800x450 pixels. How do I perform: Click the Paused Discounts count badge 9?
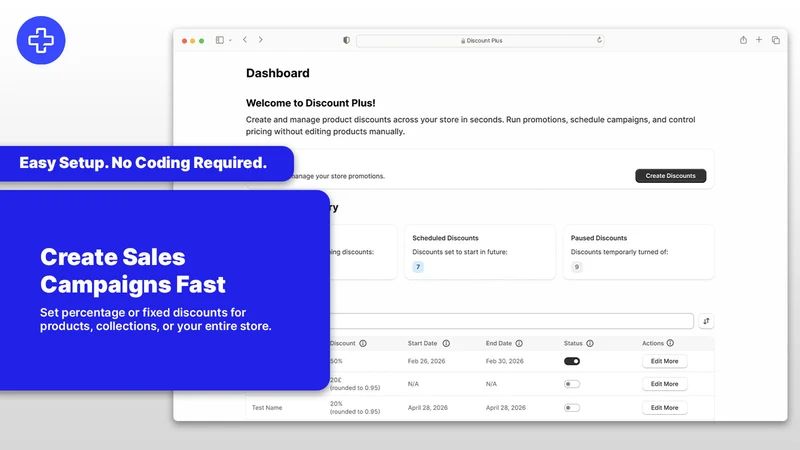[x=577, y=267]
